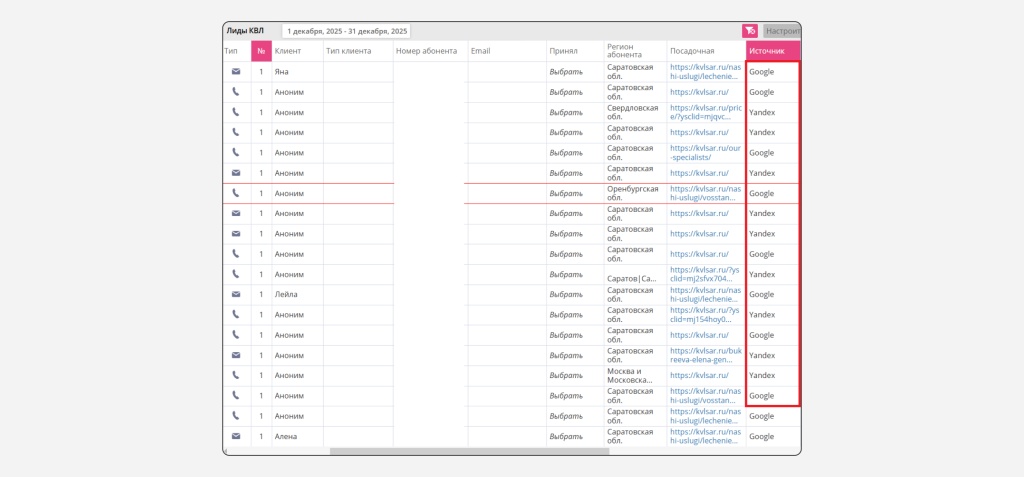Sort by the Тип column header

click(x=231, y=51)
